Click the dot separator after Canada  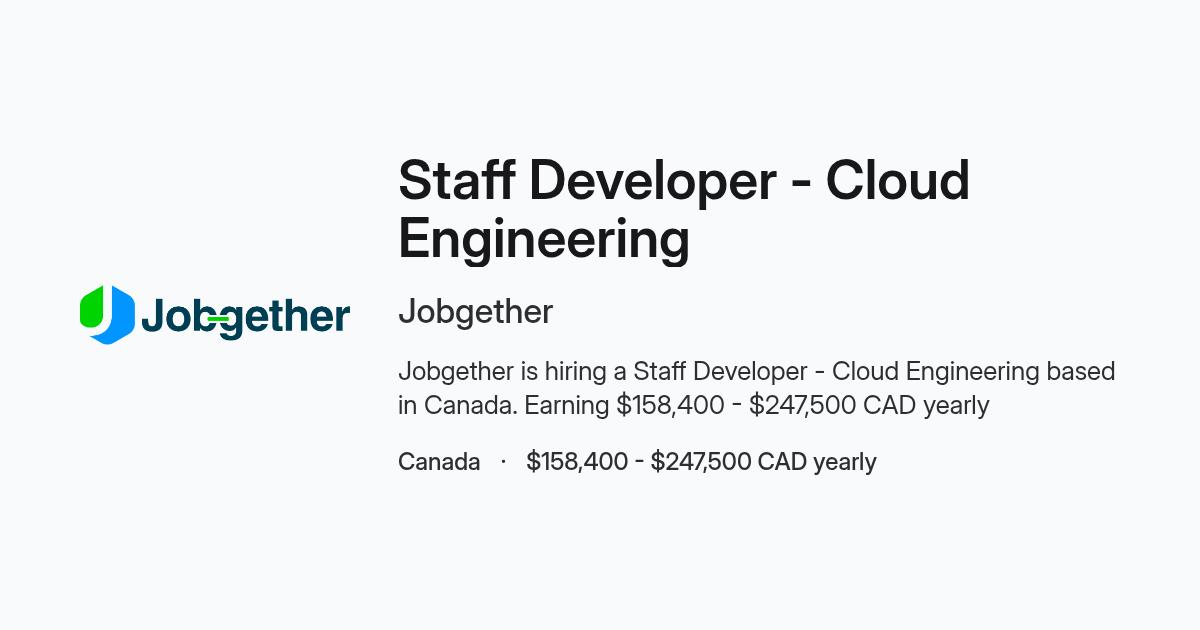pos(503,462)
